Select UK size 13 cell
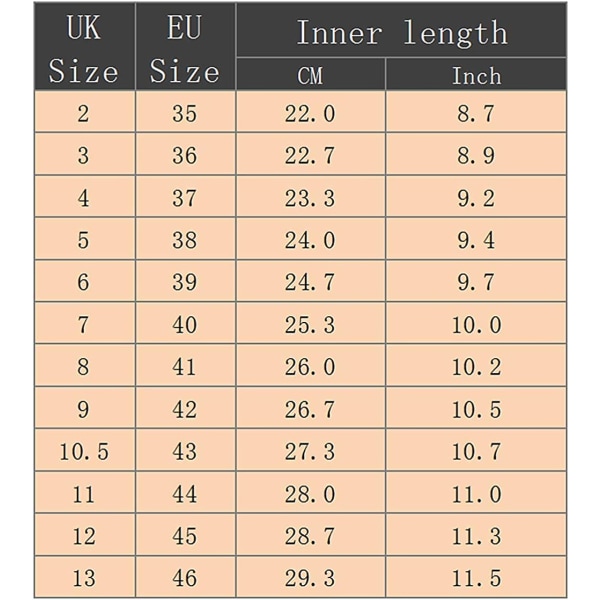The image size is (600, 600). point(85,577)
